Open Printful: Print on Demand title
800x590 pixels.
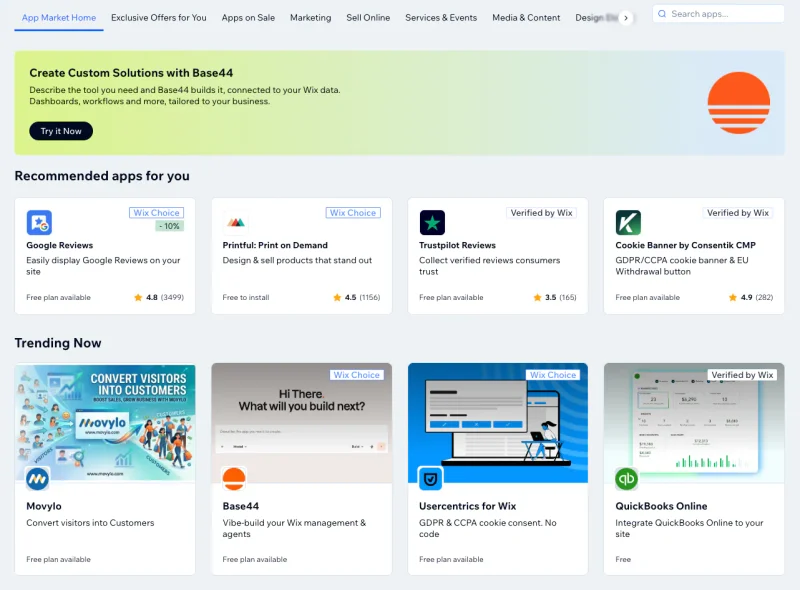tap(275, 245)
